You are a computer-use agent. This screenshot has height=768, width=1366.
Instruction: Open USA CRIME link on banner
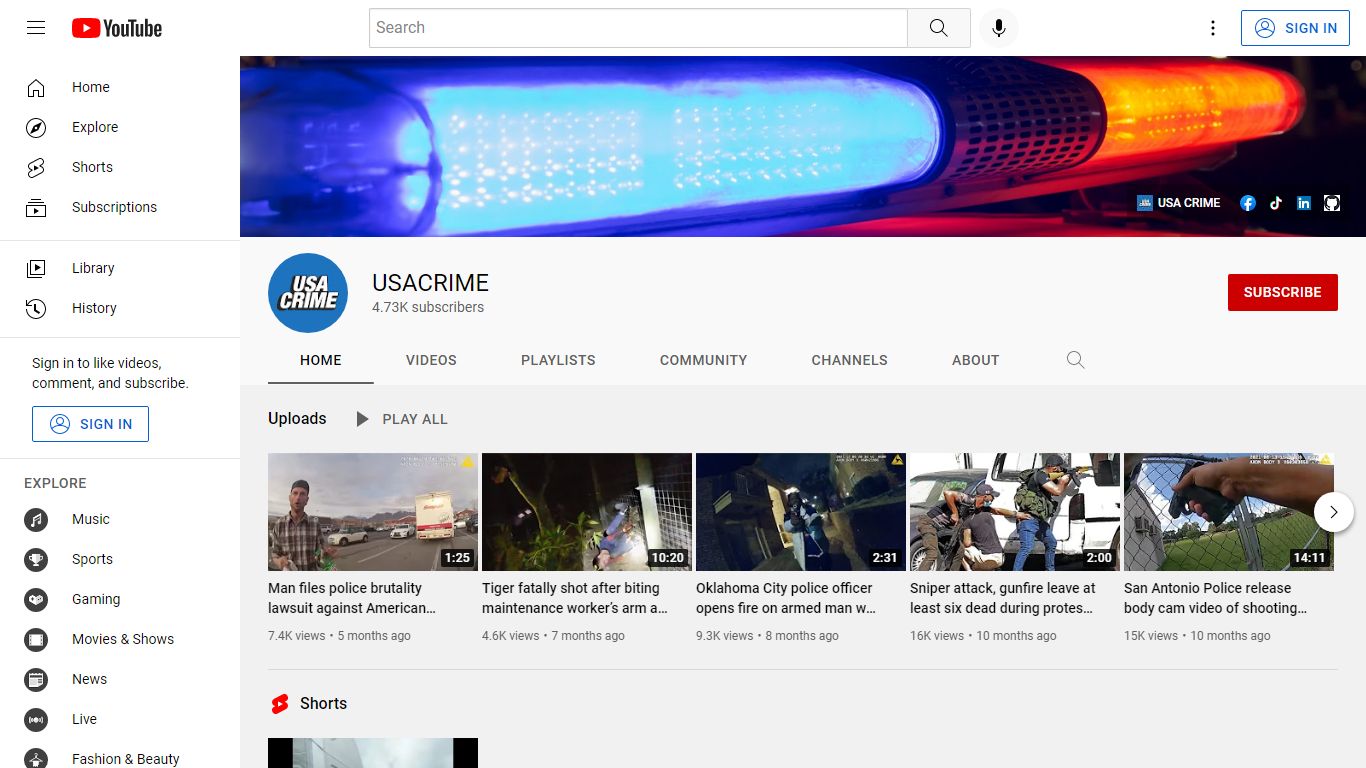1179,203
